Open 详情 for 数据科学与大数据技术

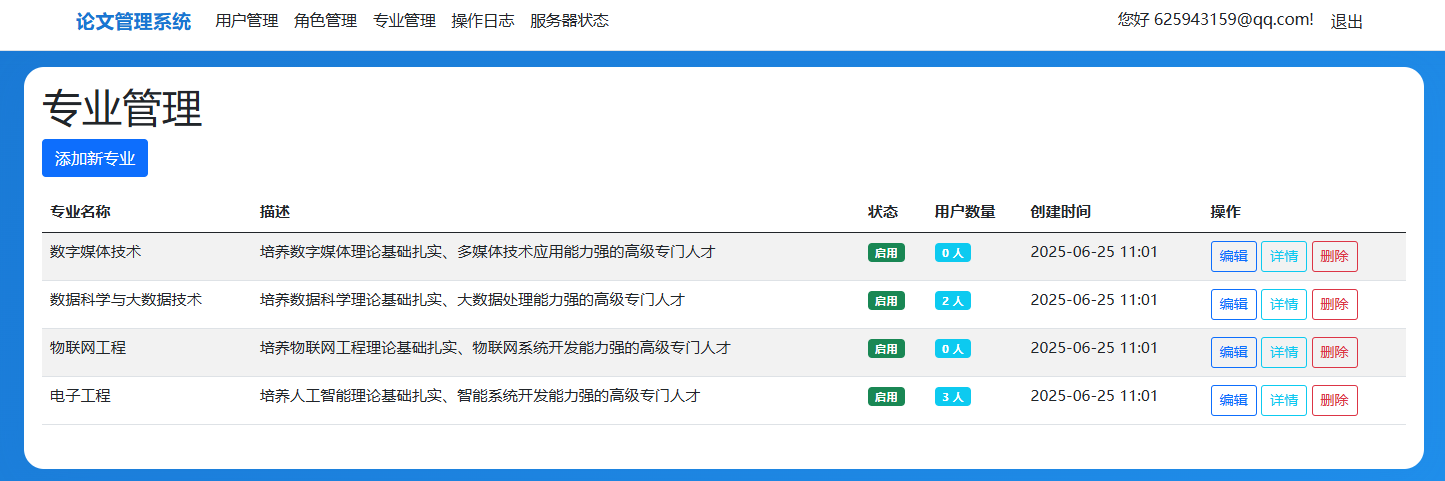tap(1284, 304)
